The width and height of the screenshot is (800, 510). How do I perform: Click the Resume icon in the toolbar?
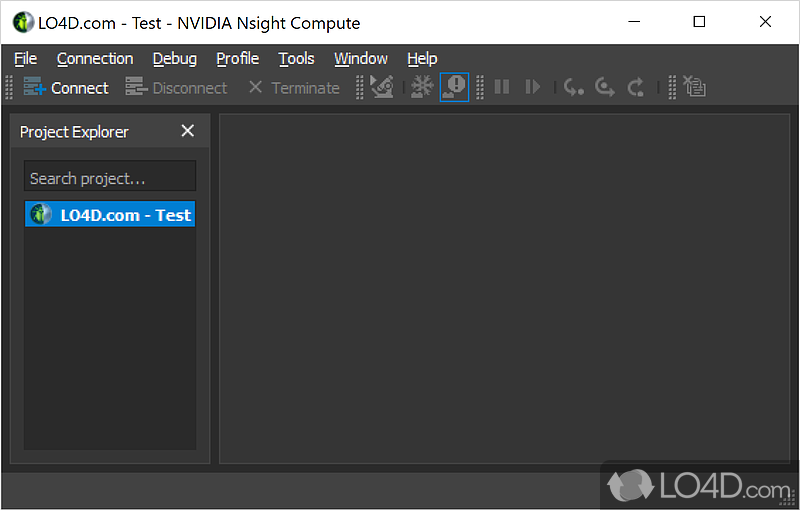click(533, 87)
